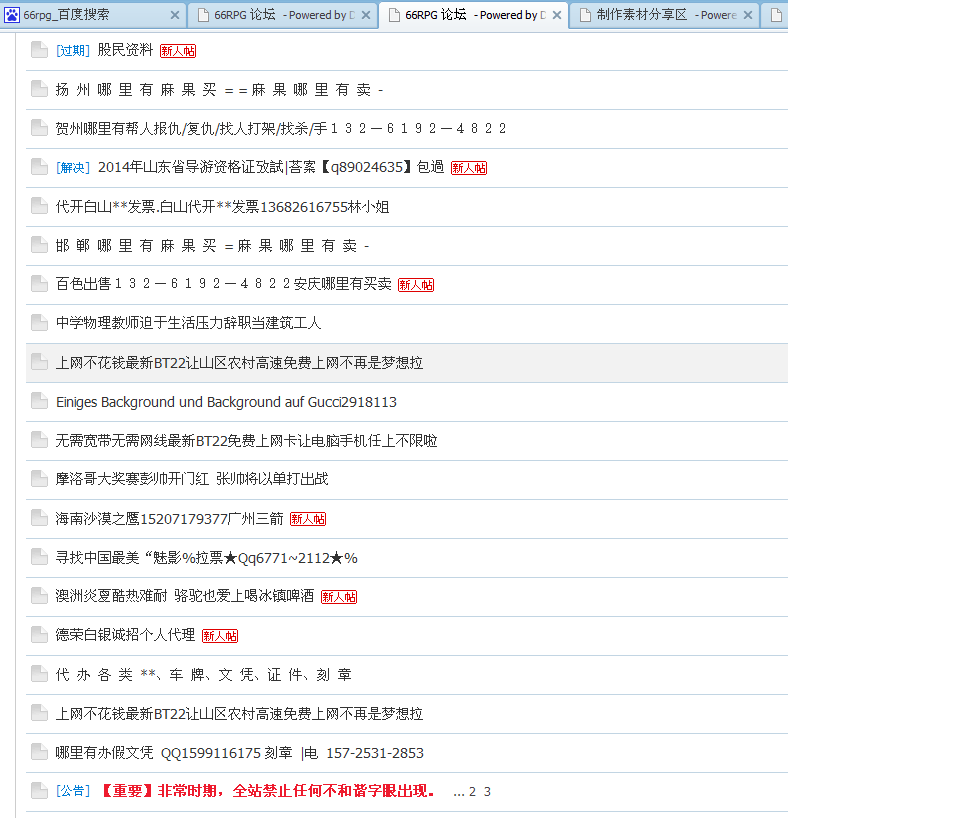Click the thread icon beside 海南沙漠之鹰 post
The image size is (960, 818).
point(39,518)
